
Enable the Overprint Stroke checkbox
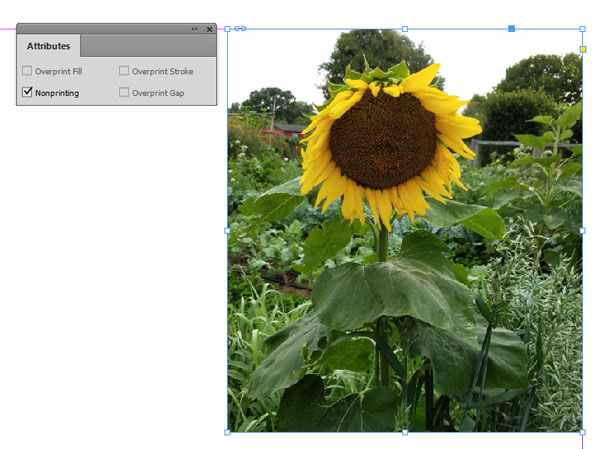click(124, 71)
